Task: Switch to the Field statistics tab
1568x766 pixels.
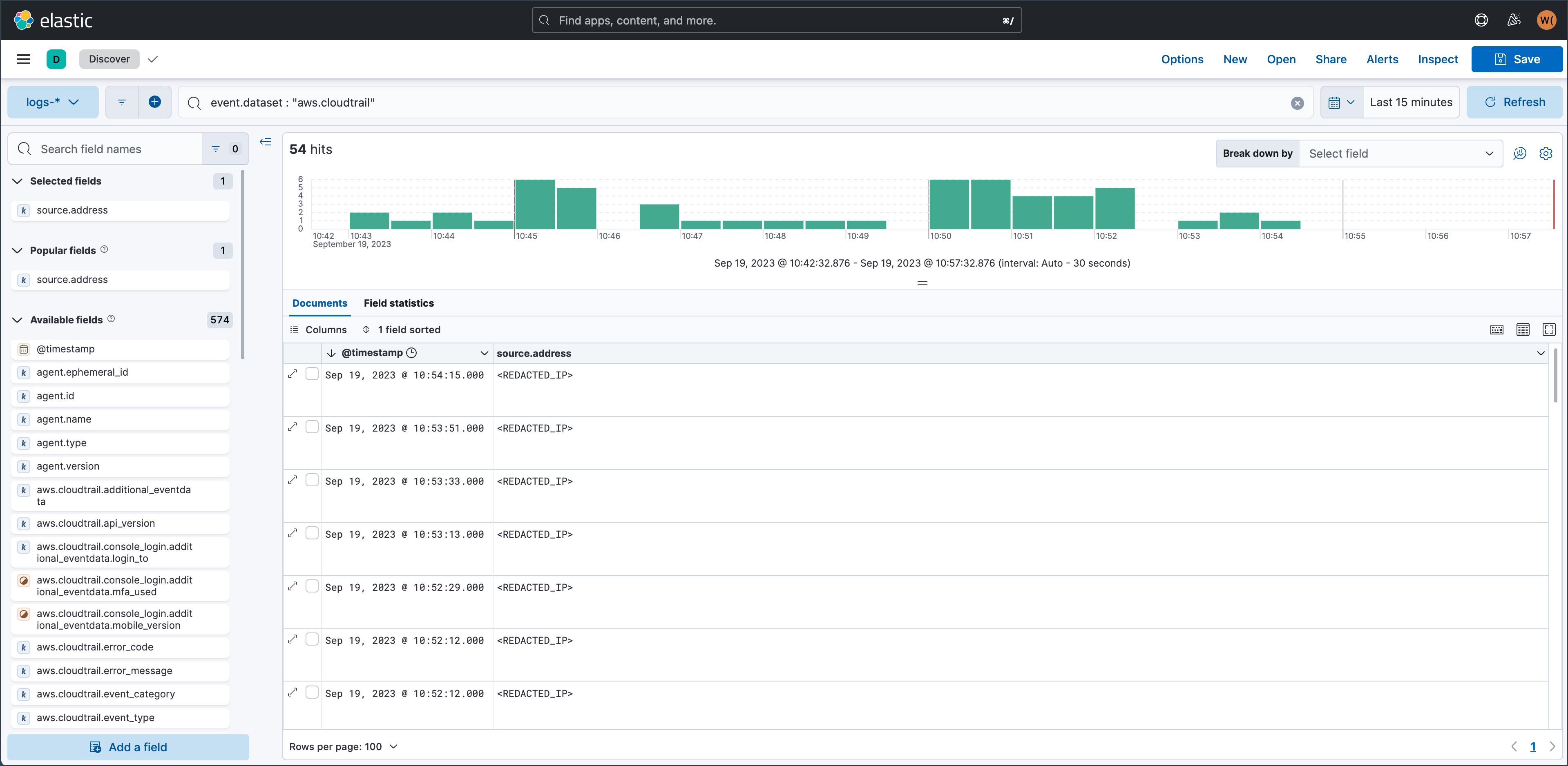Action: [x=399, y=303]
